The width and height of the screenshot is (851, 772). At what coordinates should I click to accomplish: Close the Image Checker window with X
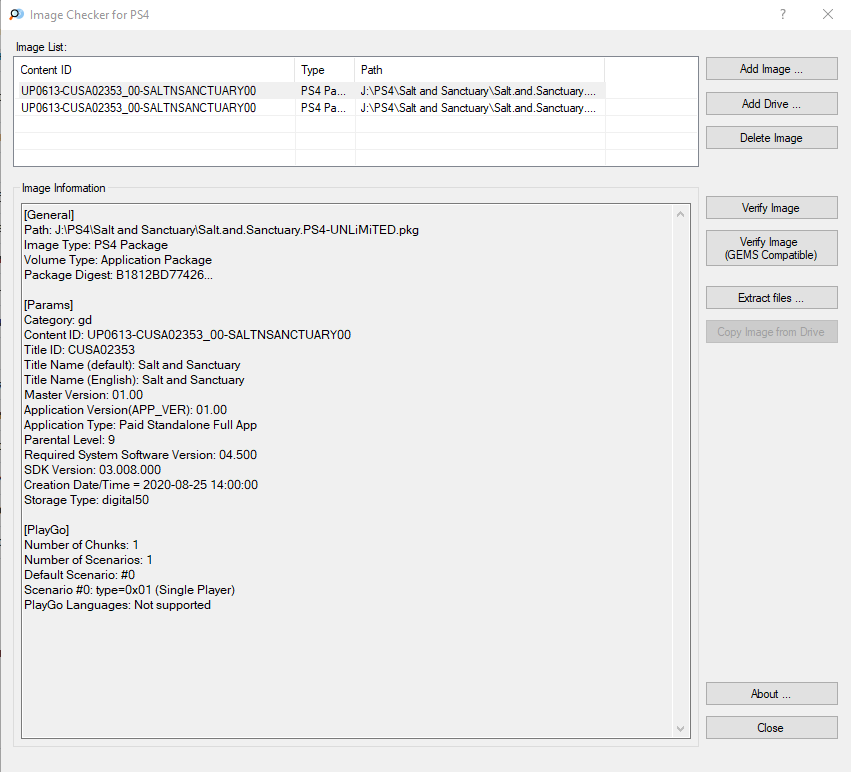point(828,15)
